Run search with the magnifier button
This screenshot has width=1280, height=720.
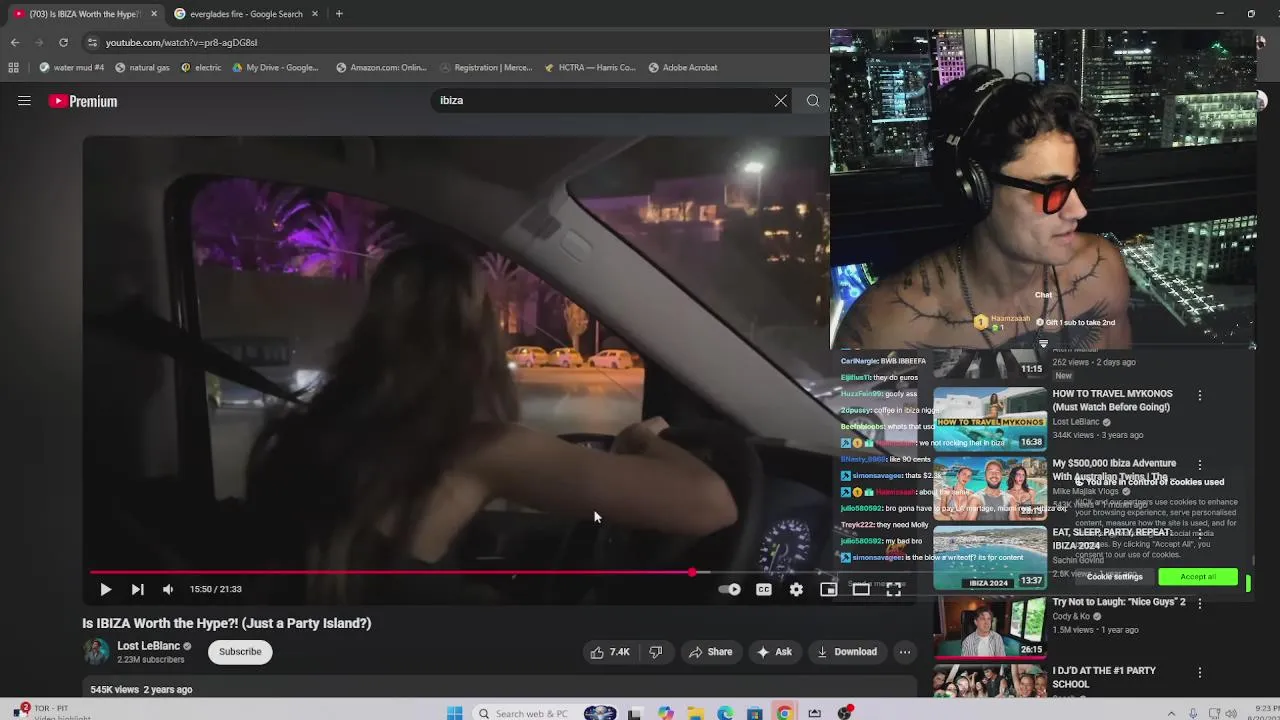(813, 101)
